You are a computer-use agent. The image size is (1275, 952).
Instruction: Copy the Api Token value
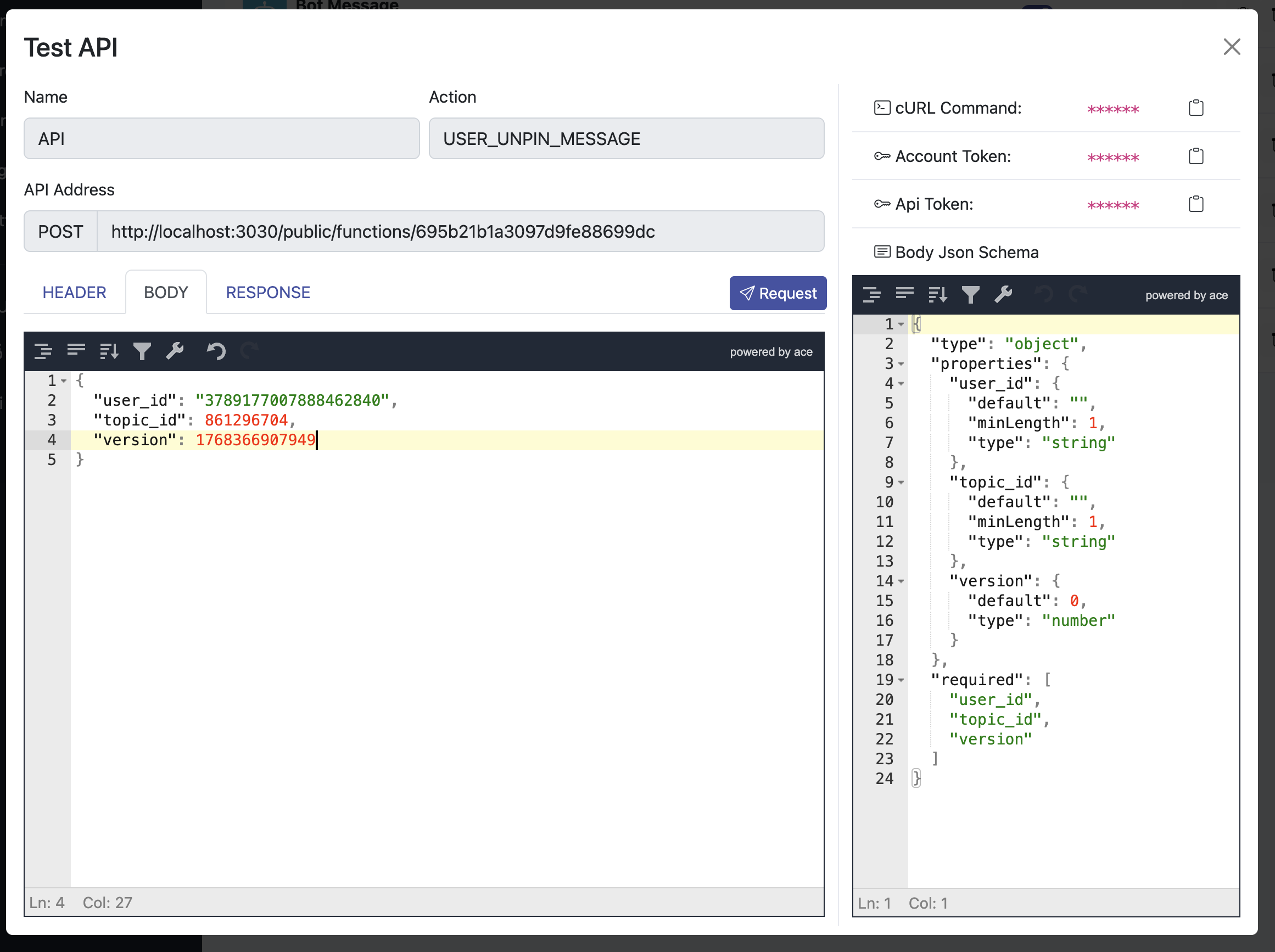click(x=1195, y=204)
